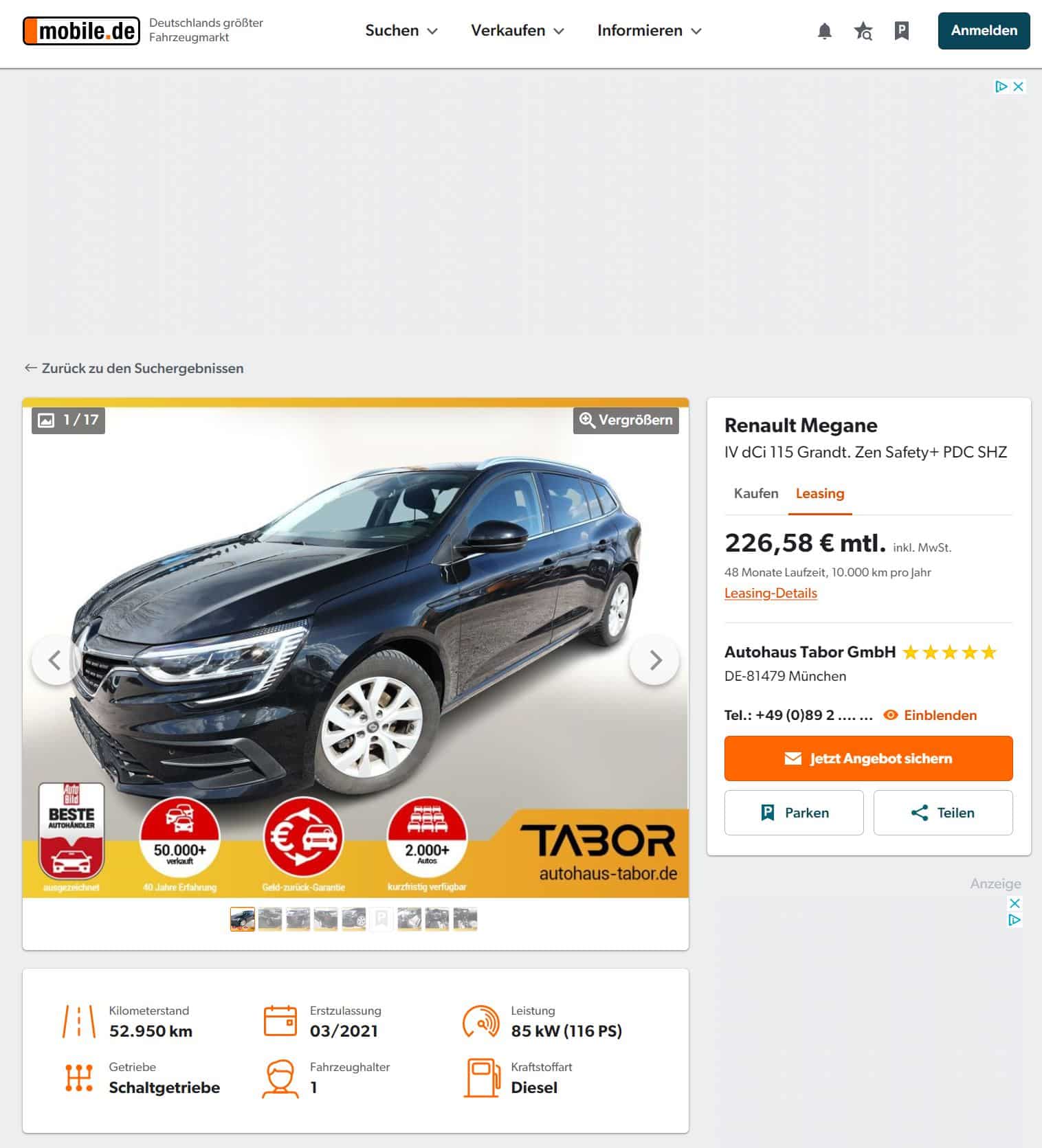Select the fifth gallery thumbnail
The width and height of the screenshot is (1042, 1148).
pyautogui.click(x=354, y=919)
